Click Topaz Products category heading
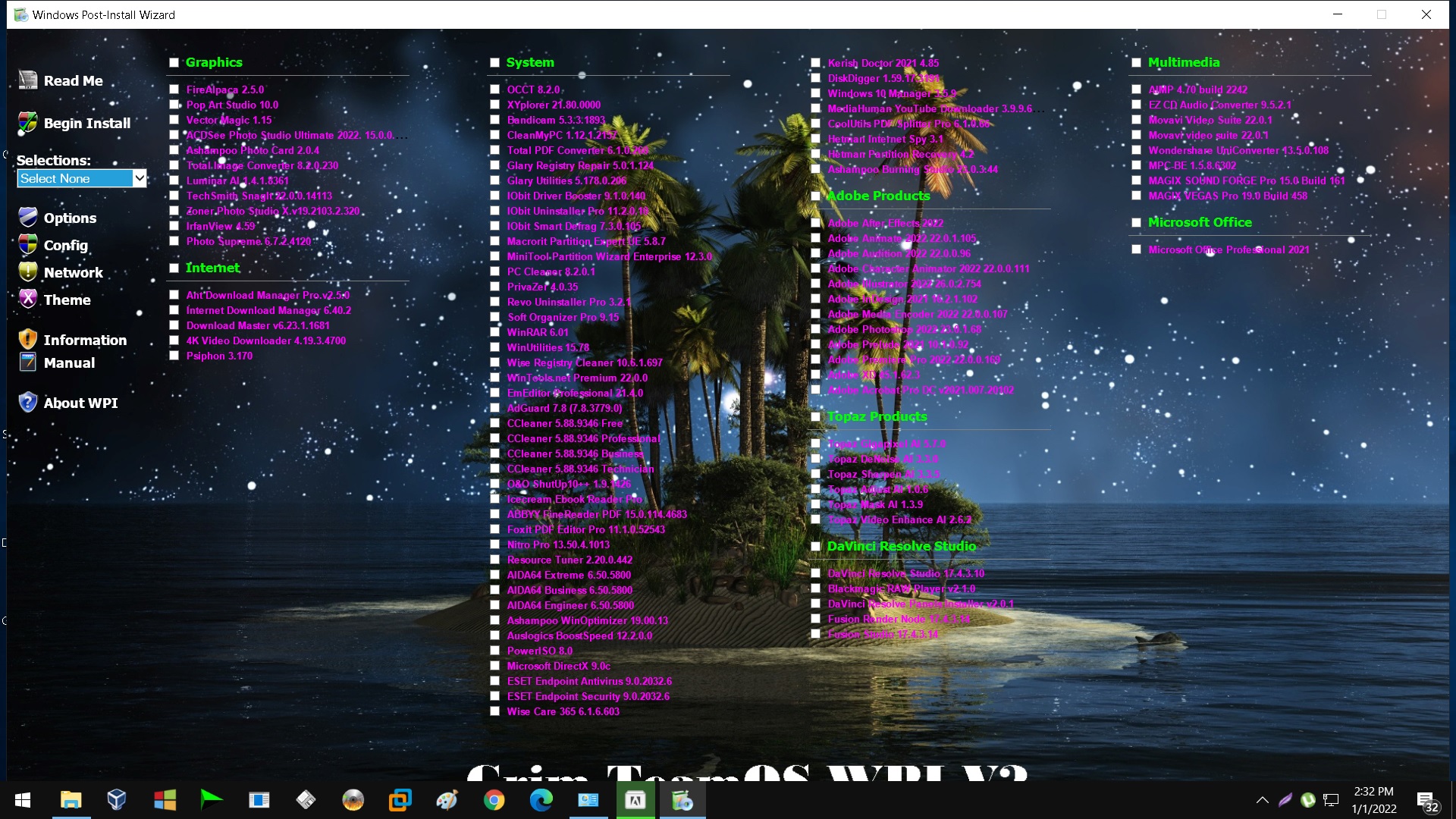The image size is (1456, 819). tap(877, 416)
